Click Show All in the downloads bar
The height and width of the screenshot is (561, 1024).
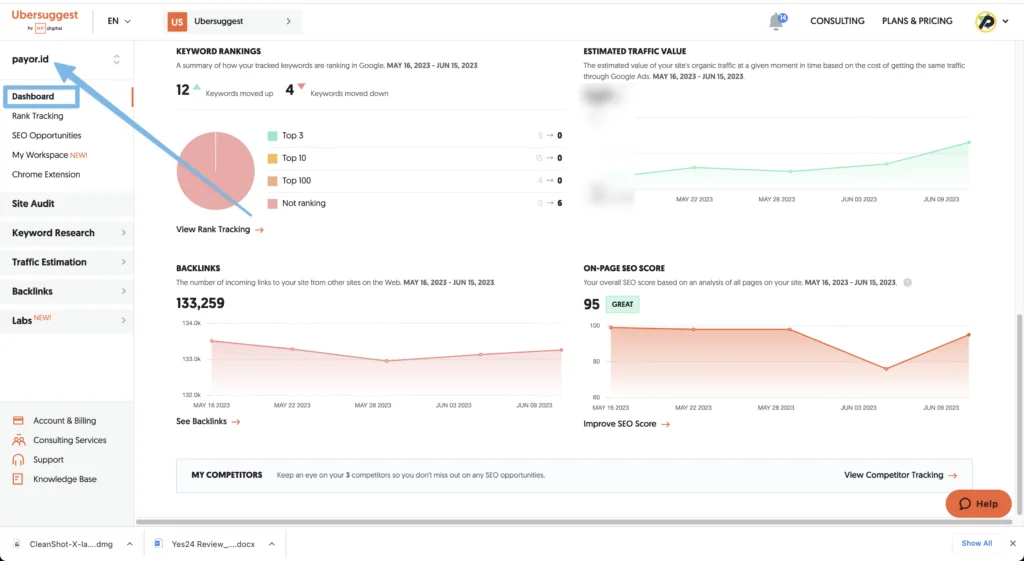tap(976, 543)
